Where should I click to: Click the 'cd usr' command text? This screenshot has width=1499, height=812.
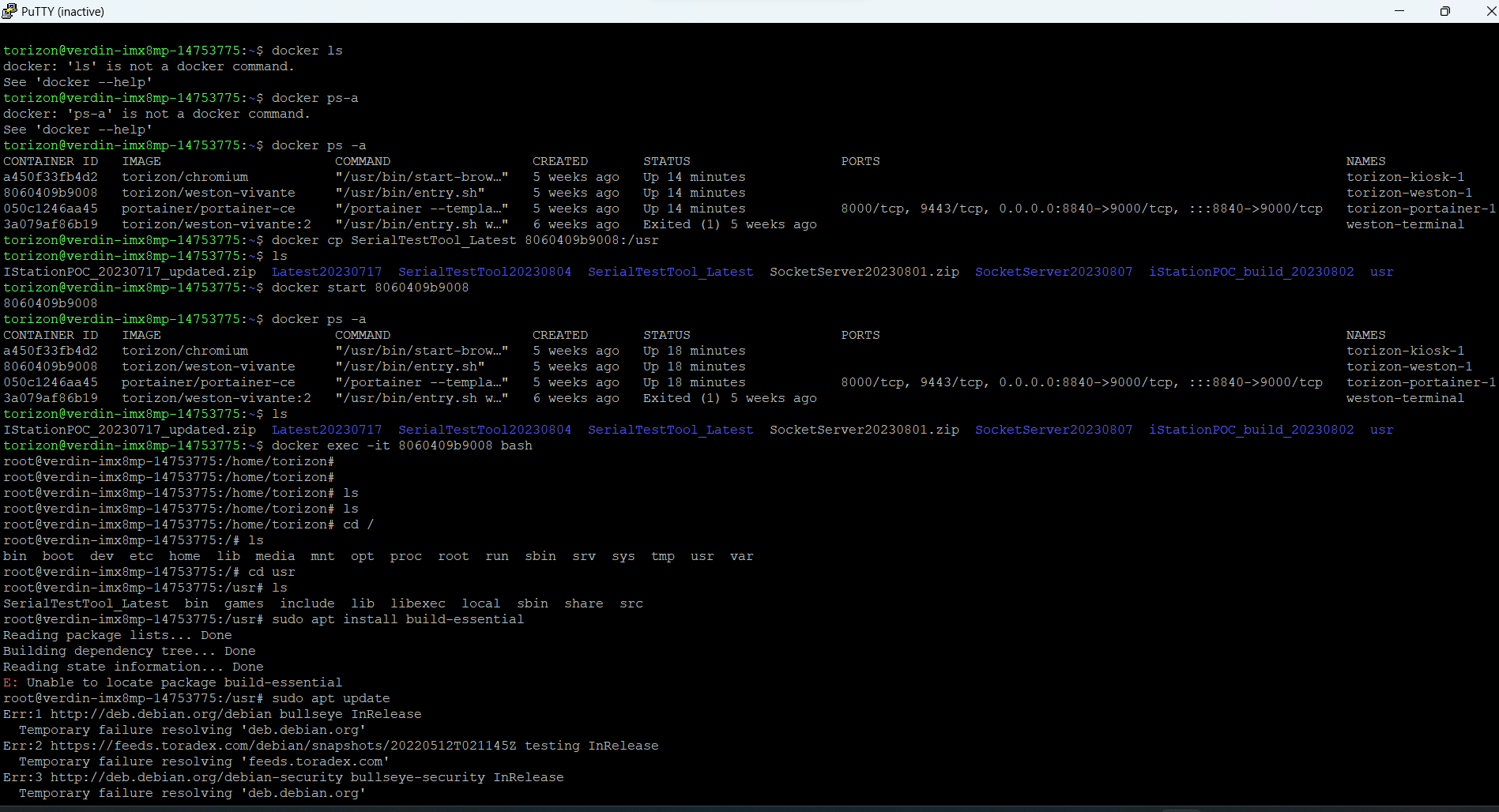[272, 572]
